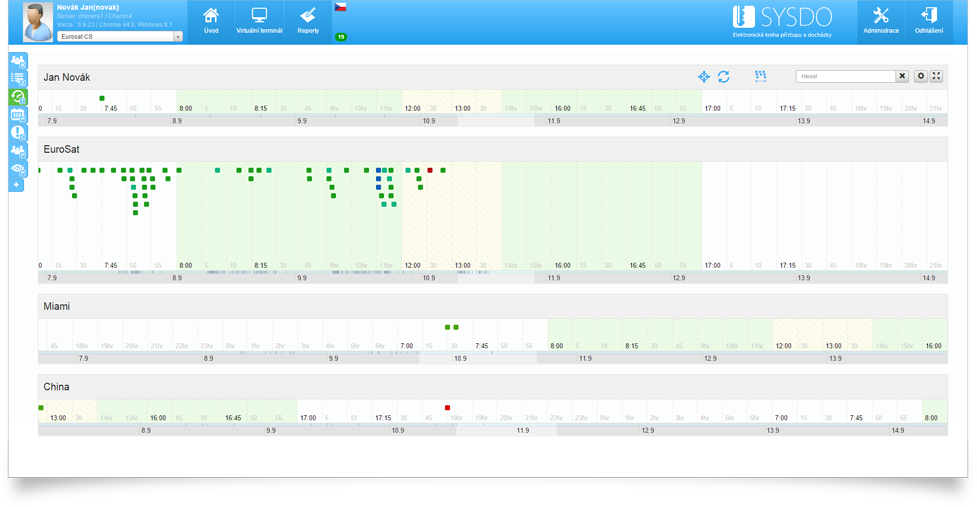
Task: Click the China section header
Action: 492,387
